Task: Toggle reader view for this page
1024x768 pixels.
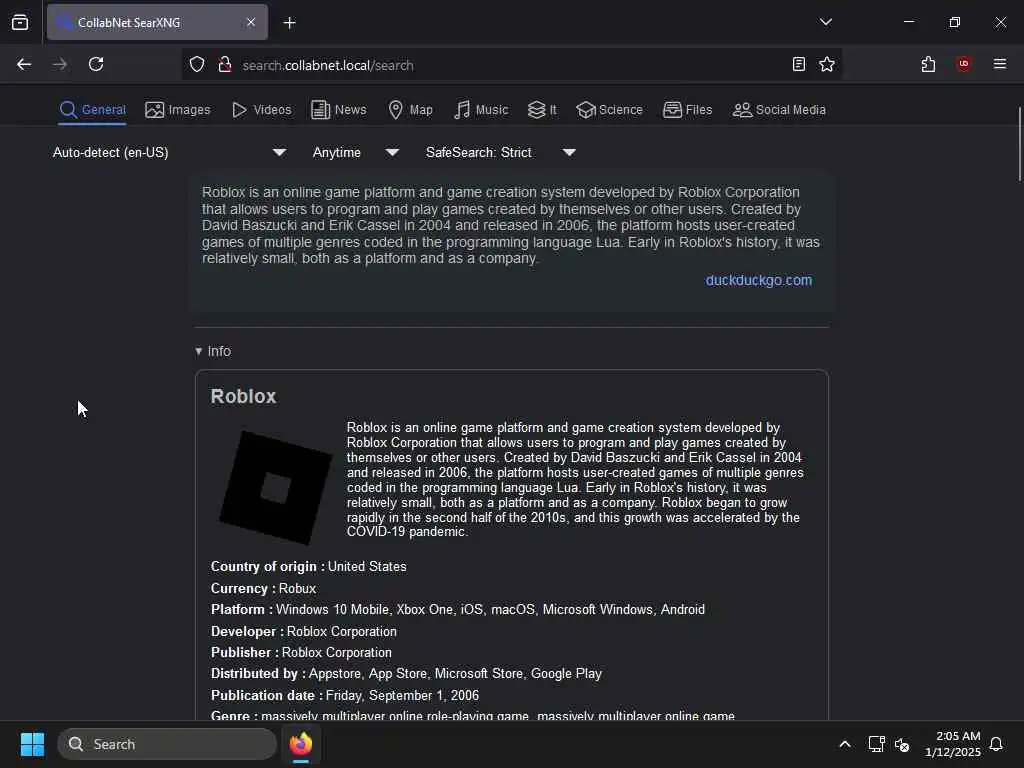Action: pyautogui.click(x=798, y=64)
